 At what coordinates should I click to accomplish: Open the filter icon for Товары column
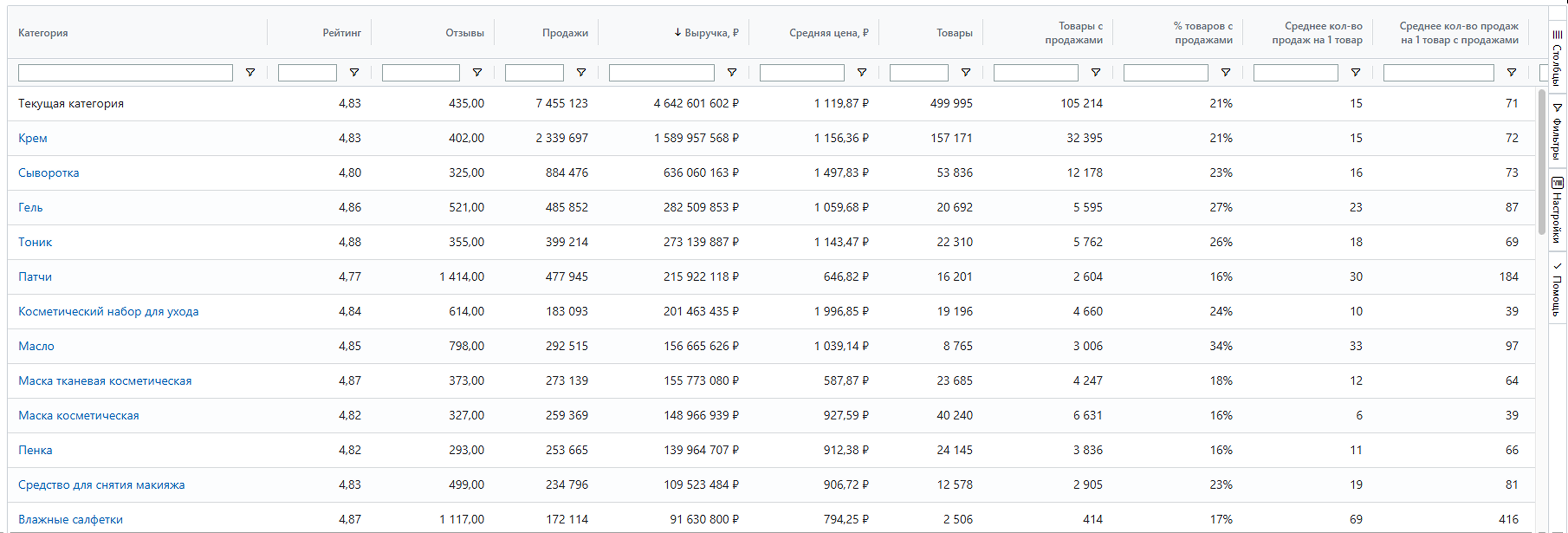(x=965, y=72)
